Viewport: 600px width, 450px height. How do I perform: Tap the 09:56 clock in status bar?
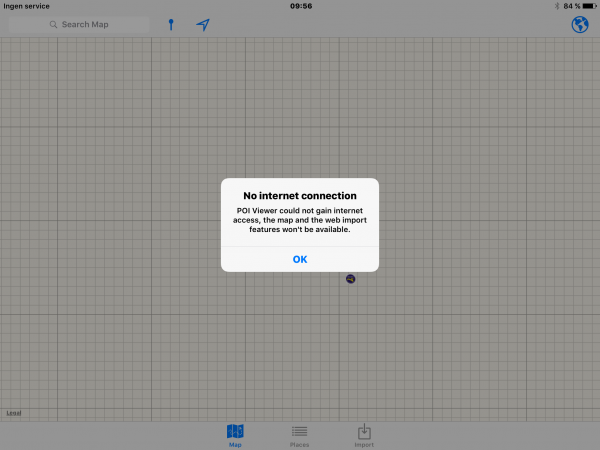(x=300, y=6)
